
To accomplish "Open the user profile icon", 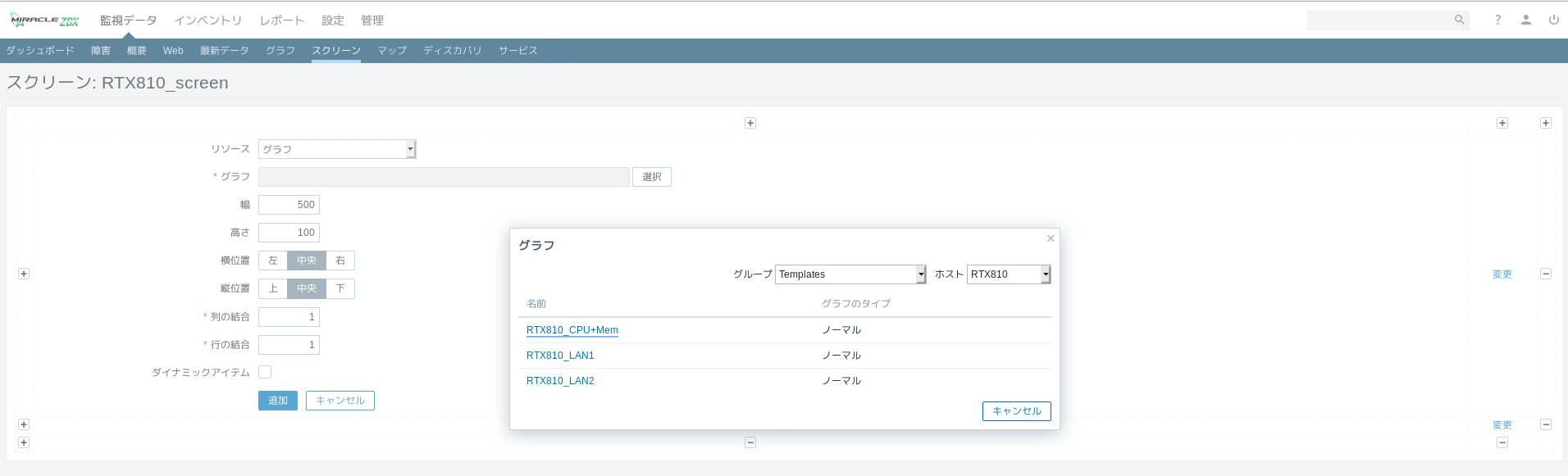I will tap(1525, 20).
